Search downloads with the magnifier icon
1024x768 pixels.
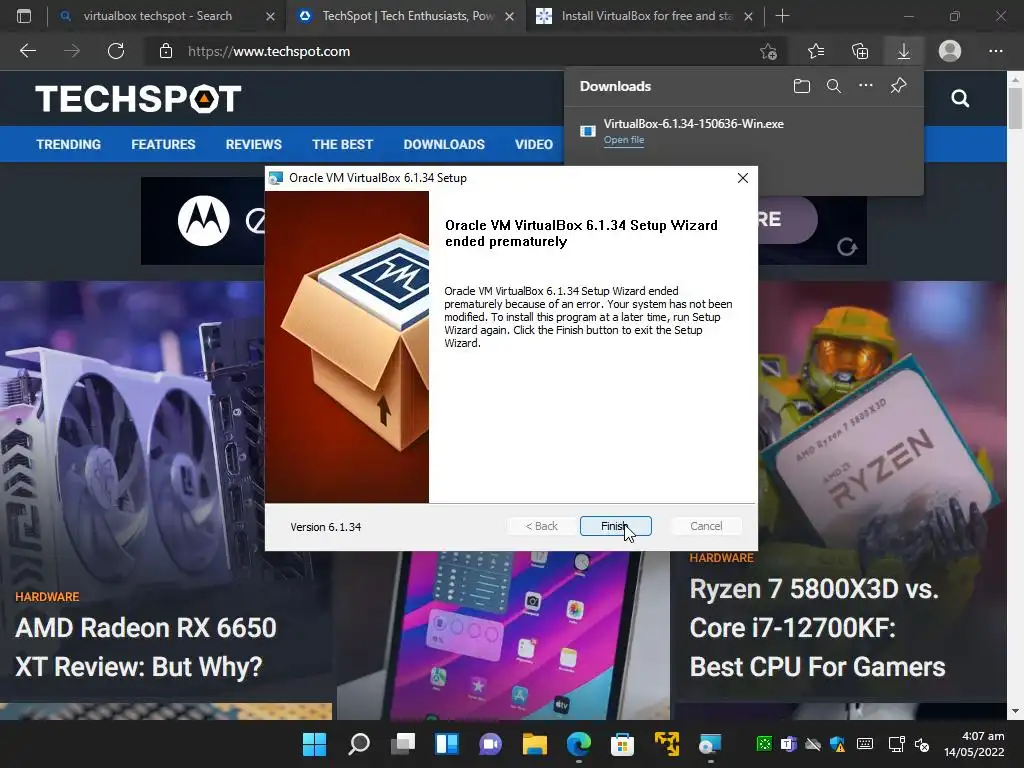(x=834, y=86)
